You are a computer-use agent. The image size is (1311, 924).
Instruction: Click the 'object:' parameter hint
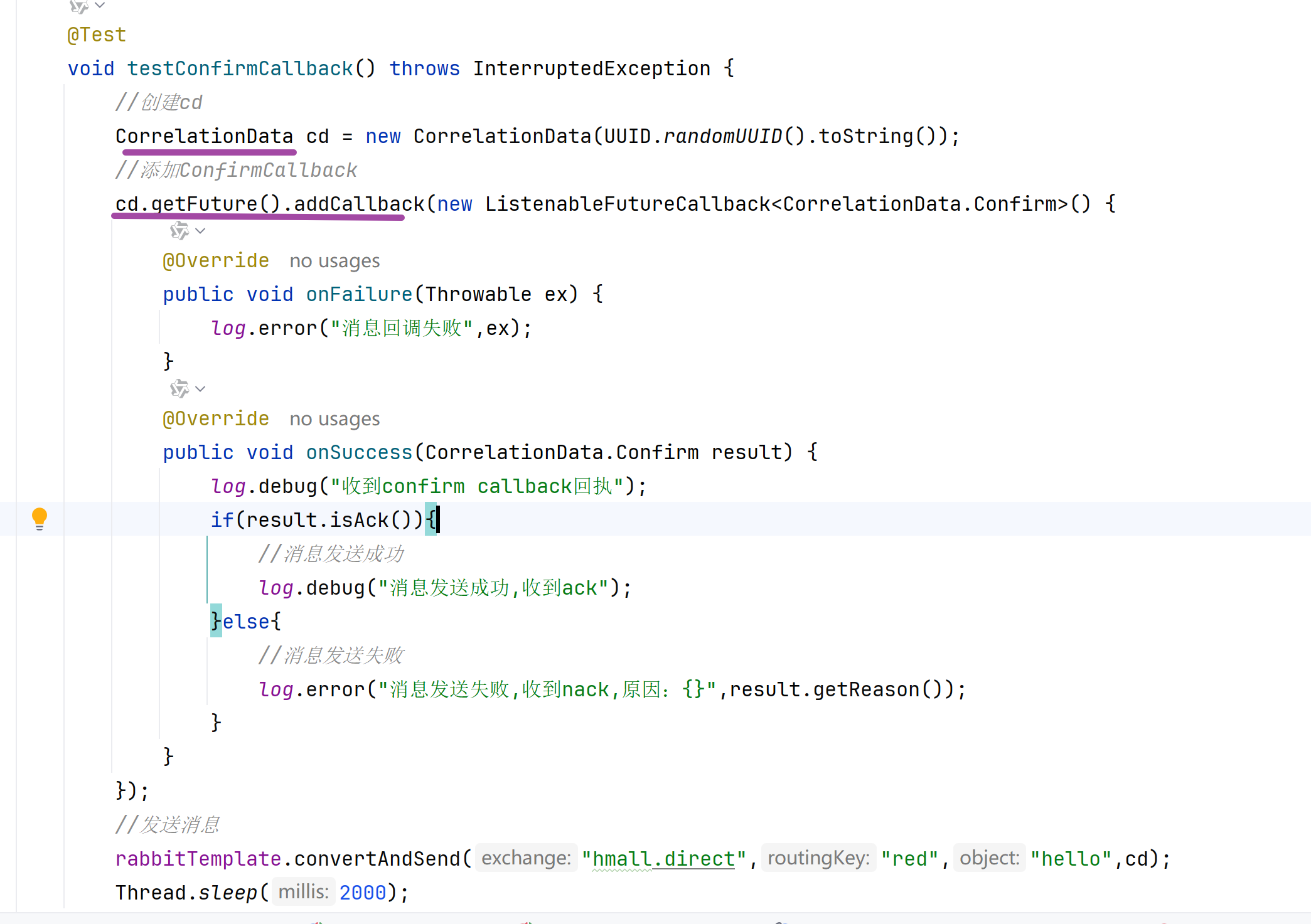pos(989,858)
